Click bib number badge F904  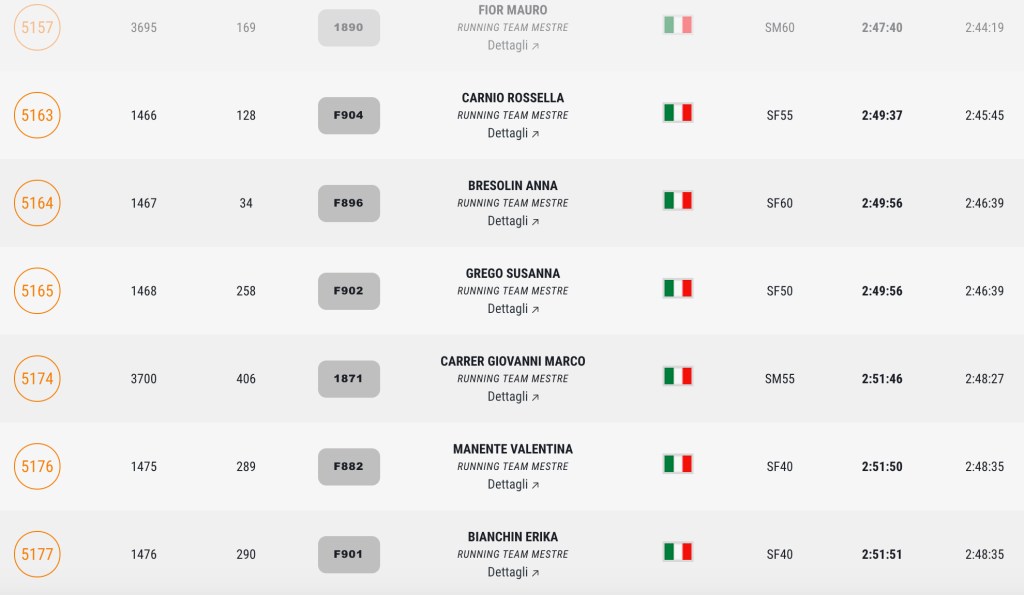[349, 115]
